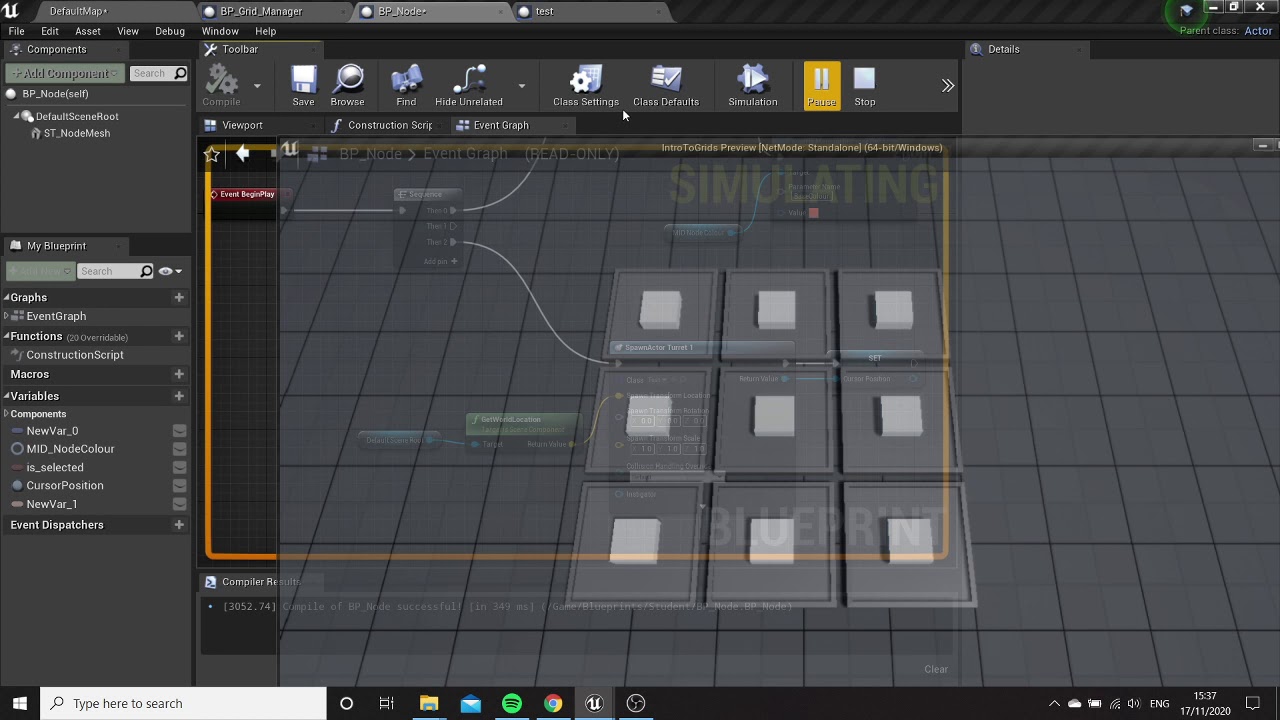Expand the EventGraph entry arrow

tap(6, 316)
